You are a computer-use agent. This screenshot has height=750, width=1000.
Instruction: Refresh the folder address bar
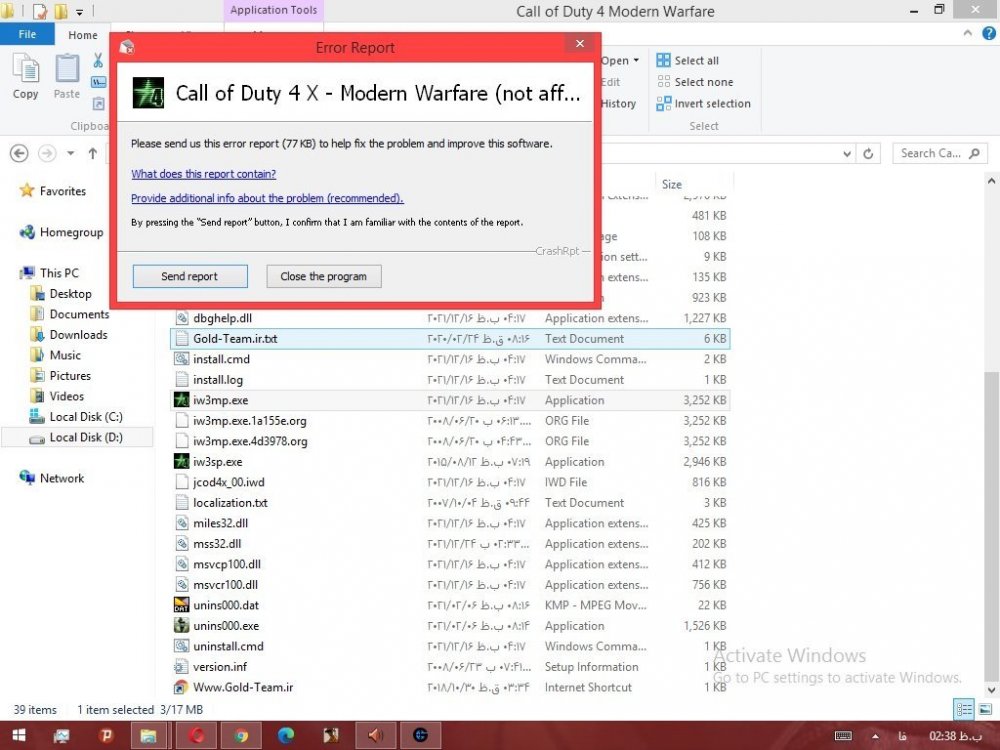(869, 154)
